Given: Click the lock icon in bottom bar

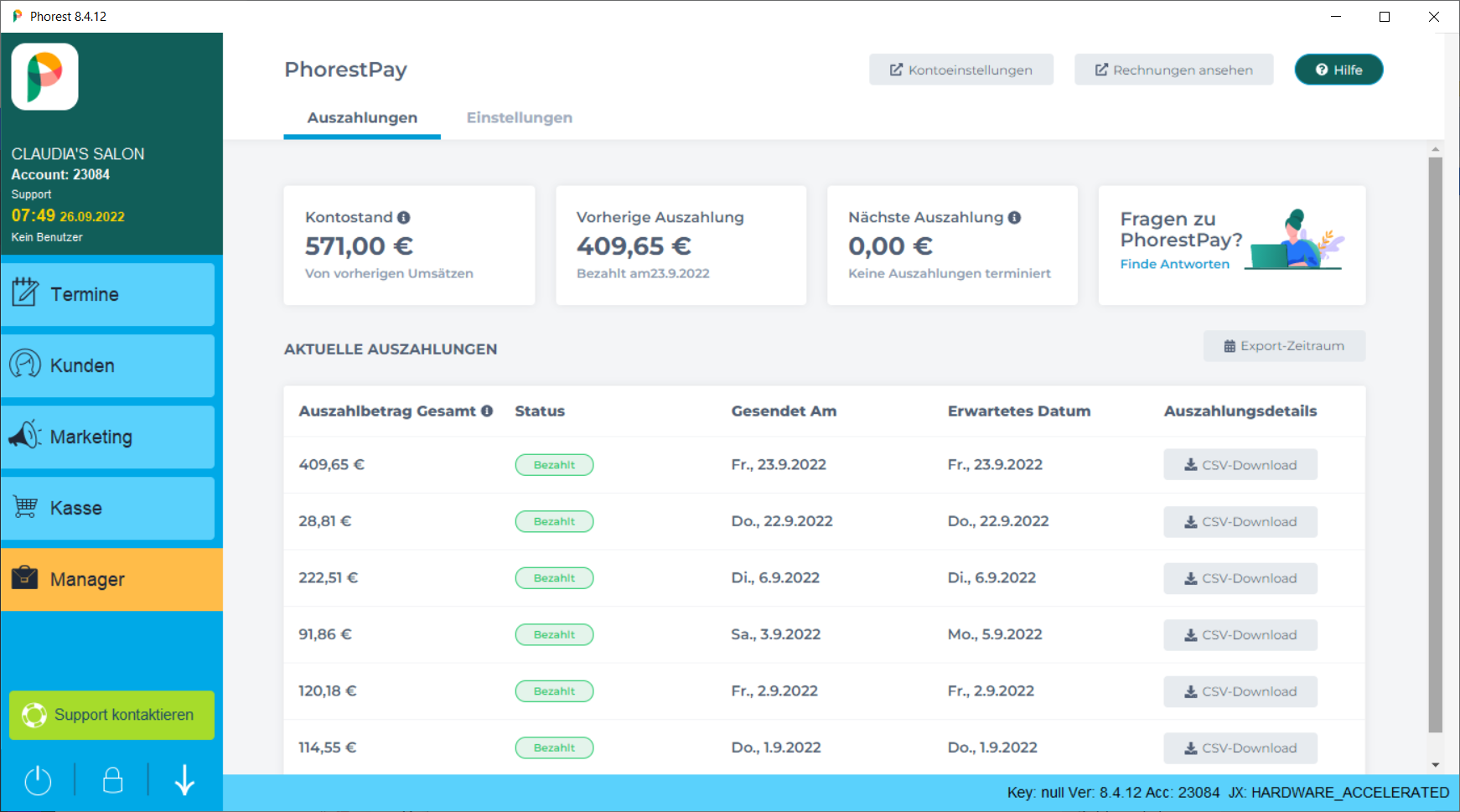Looking at the screenshot, I should point(112,781).
